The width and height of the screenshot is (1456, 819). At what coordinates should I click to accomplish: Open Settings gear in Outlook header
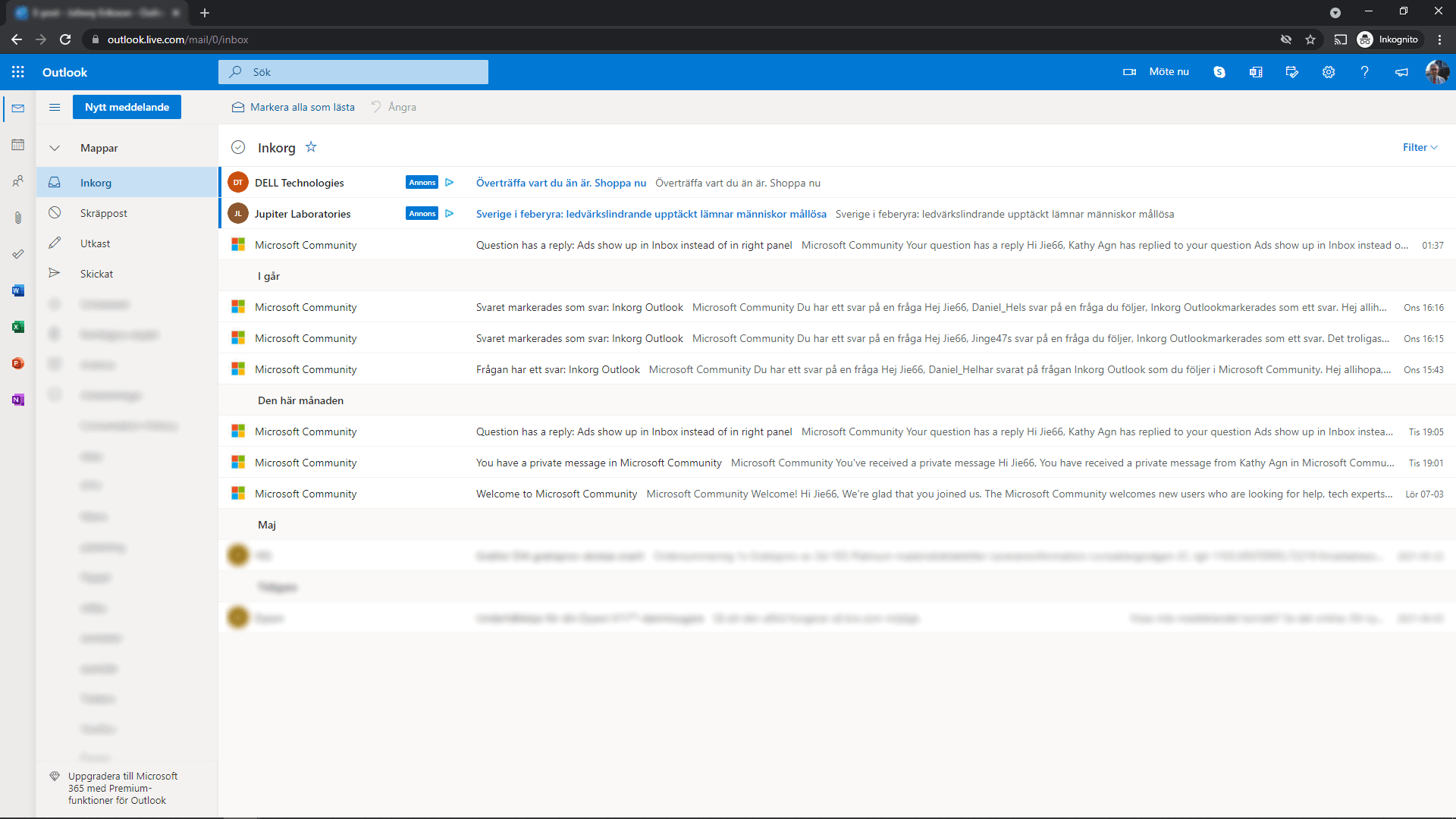click(1329, 72)
